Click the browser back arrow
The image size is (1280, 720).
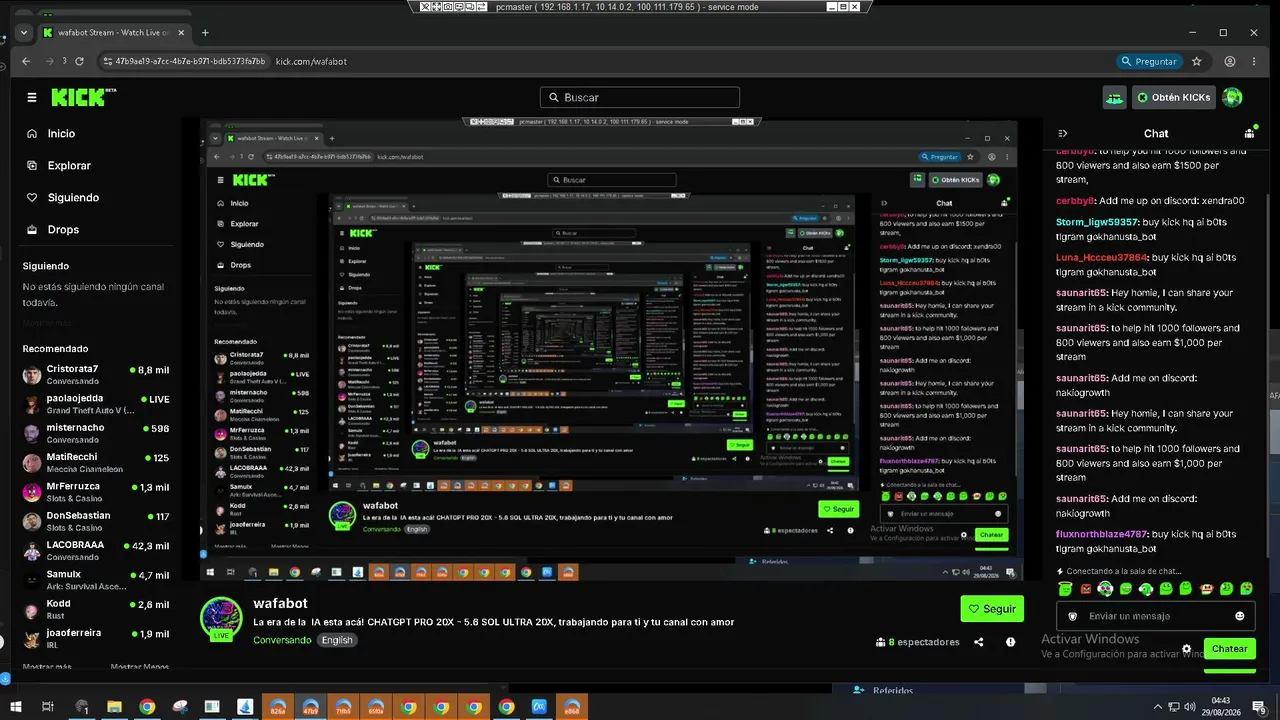26,61
